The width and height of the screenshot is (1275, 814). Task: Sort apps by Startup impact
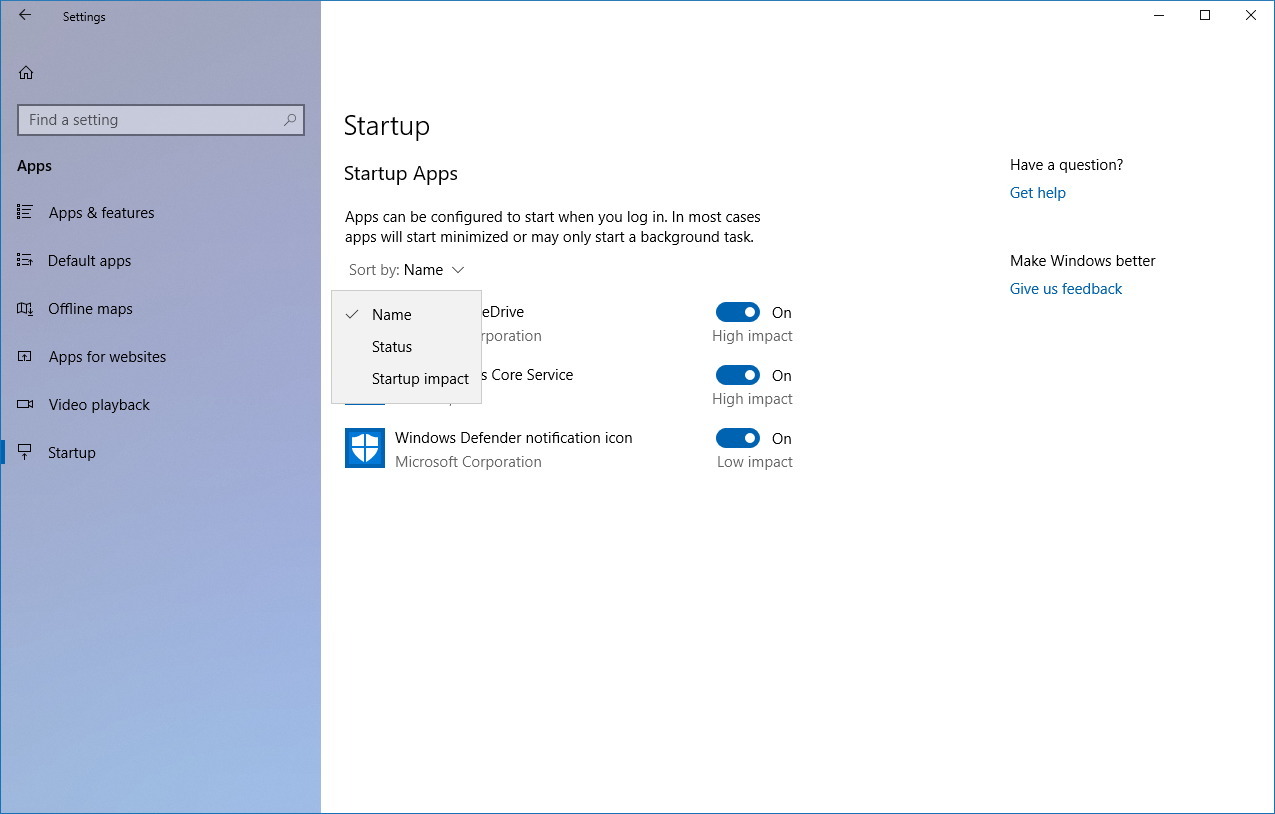coord(406,378)
